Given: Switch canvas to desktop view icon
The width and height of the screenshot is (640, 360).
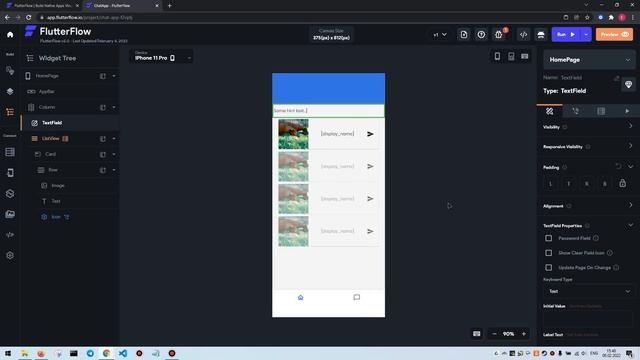Looking at the screenshot, I should [524, 56].
